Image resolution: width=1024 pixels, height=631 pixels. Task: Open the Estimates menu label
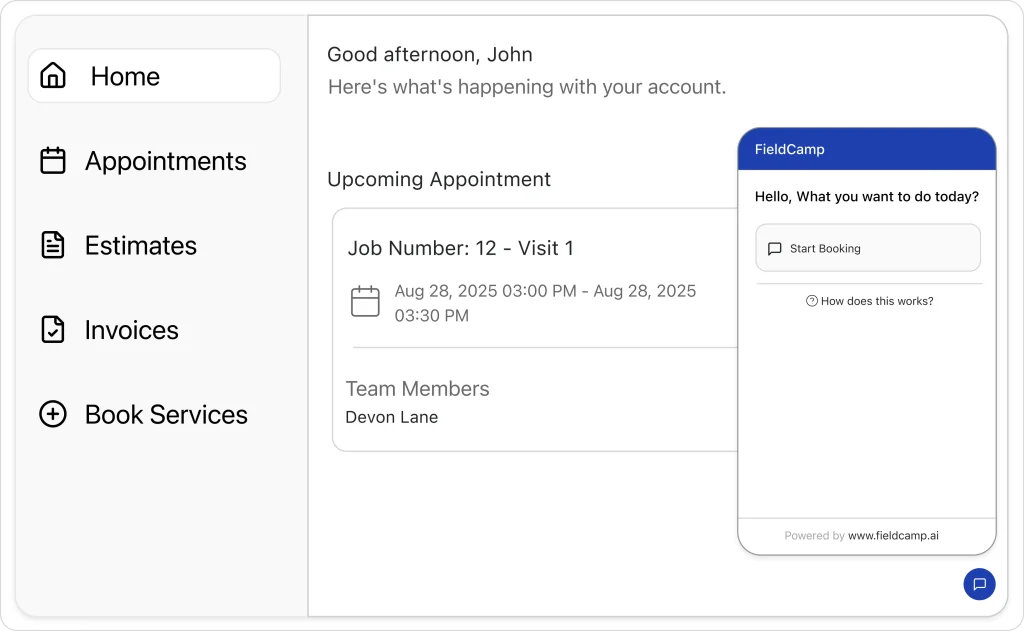click(141, 245)
